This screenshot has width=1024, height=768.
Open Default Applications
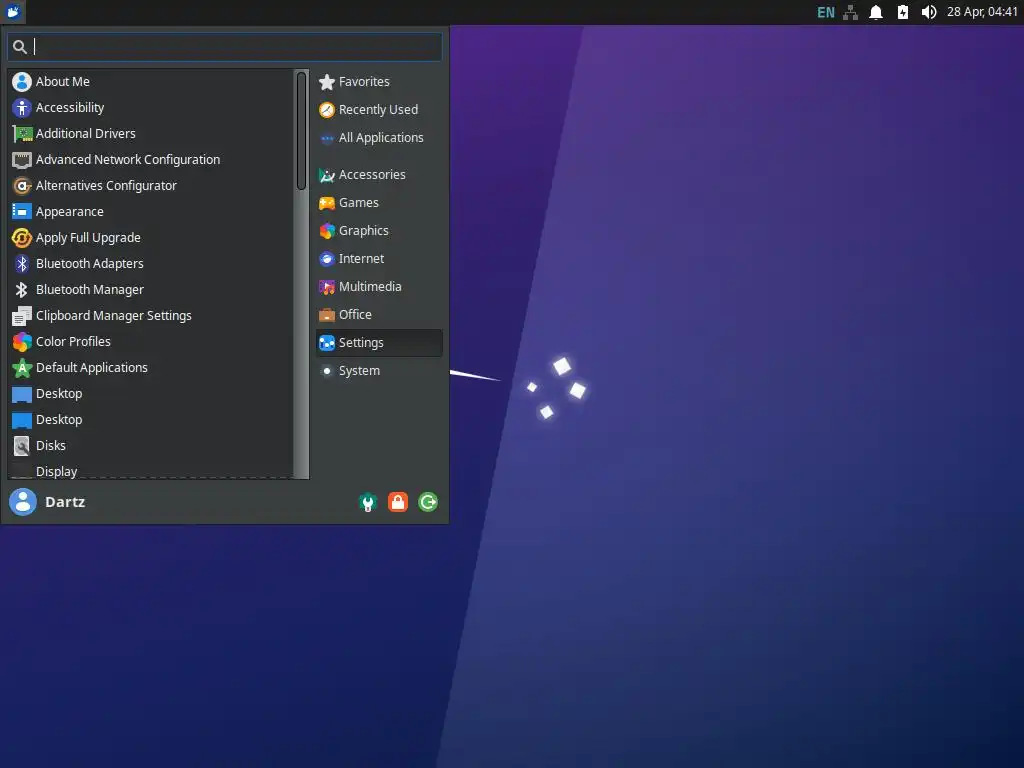pyautogui.click(x=151, y=368)
